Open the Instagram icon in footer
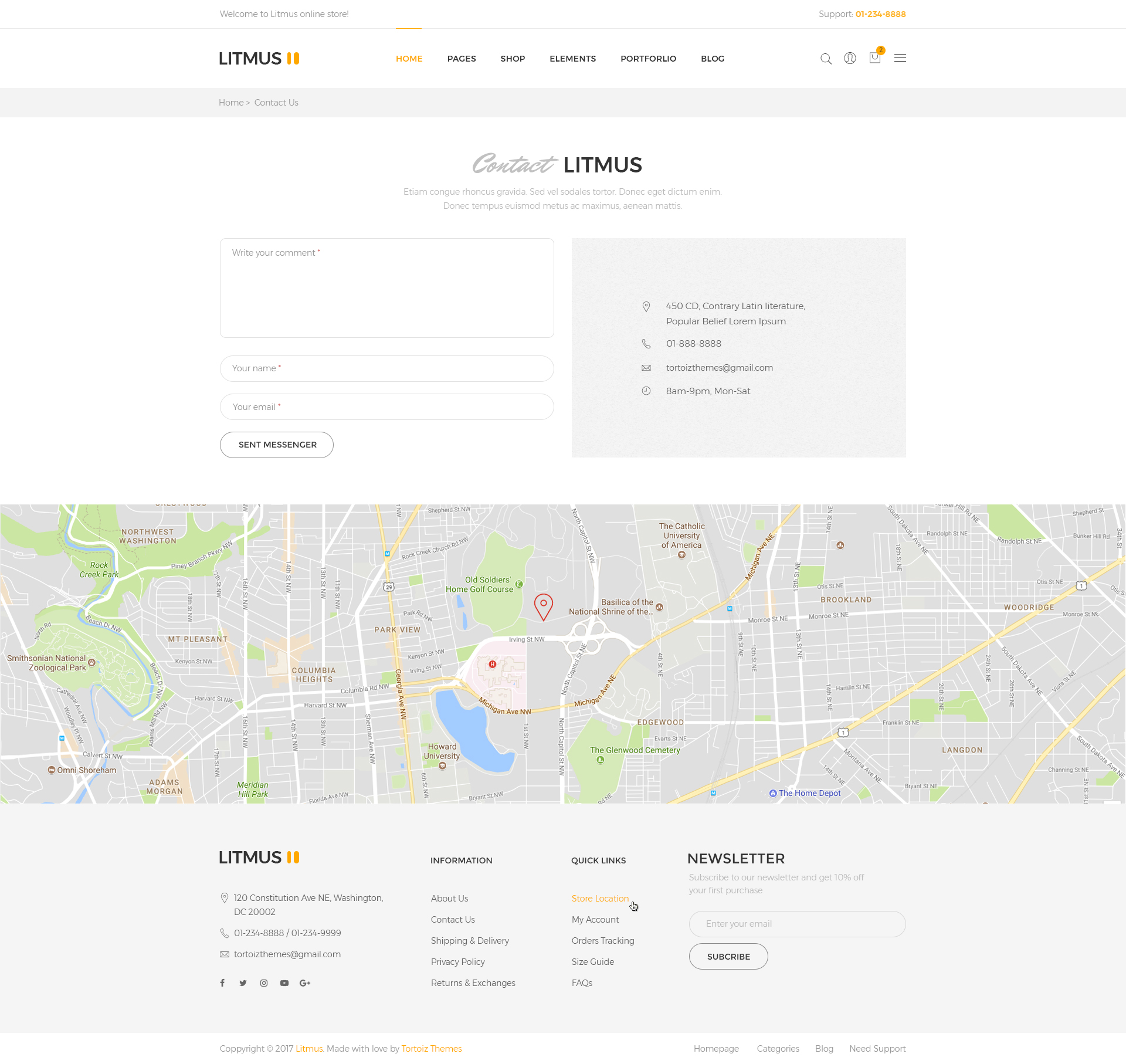The height and width of the screenshot is (1064, 1126). [263, 982]
